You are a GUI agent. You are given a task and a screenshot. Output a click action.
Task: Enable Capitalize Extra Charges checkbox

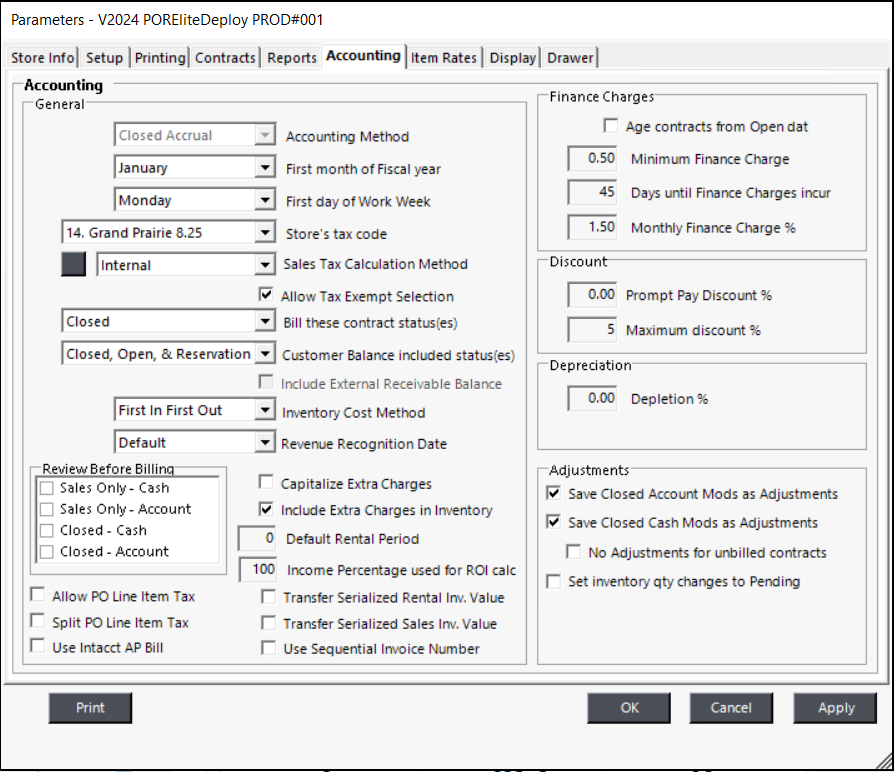pyautogui.click(x=266, y=483)
